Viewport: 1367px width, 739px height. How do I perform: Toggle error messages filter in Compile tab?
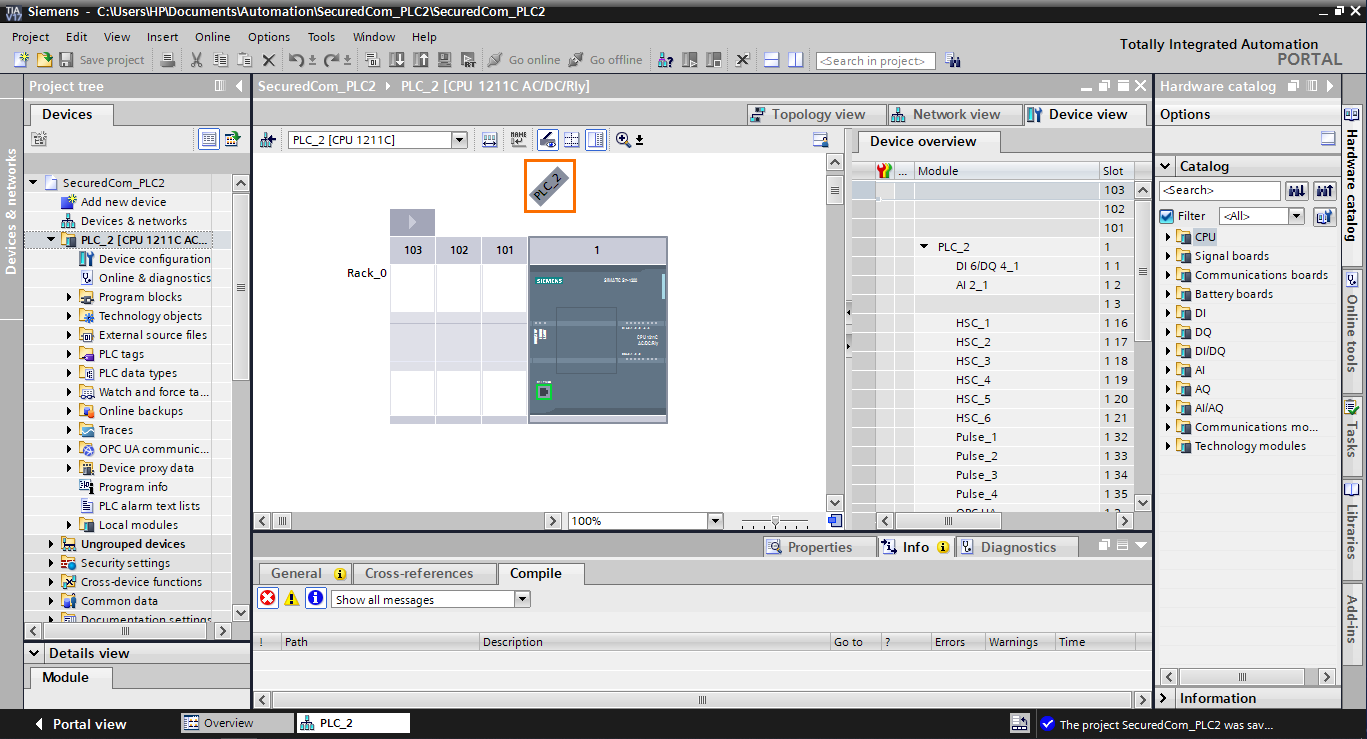(268, 598)
